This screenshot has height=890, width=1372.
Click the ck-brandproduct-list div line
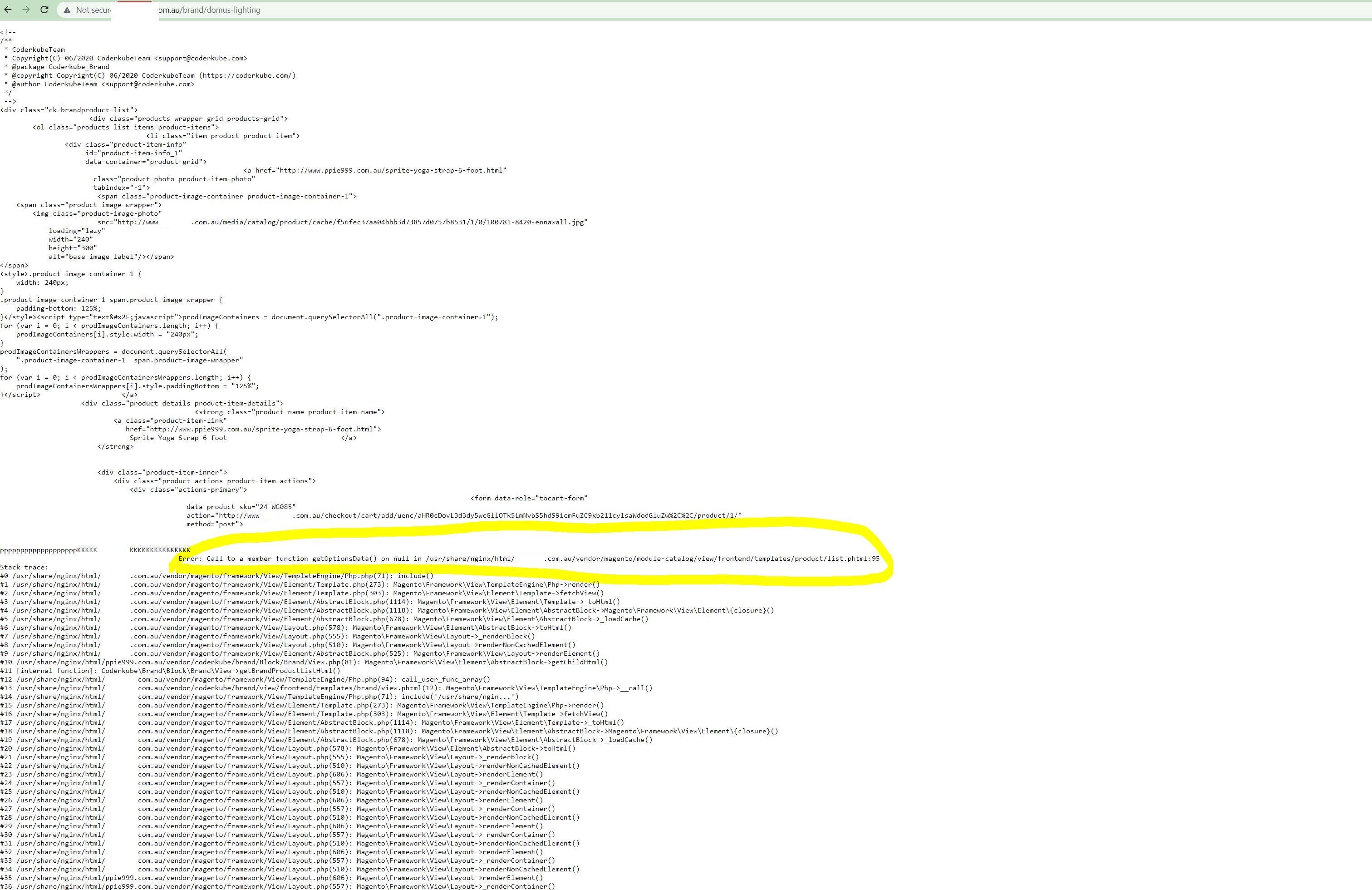[x=69, y=109]
